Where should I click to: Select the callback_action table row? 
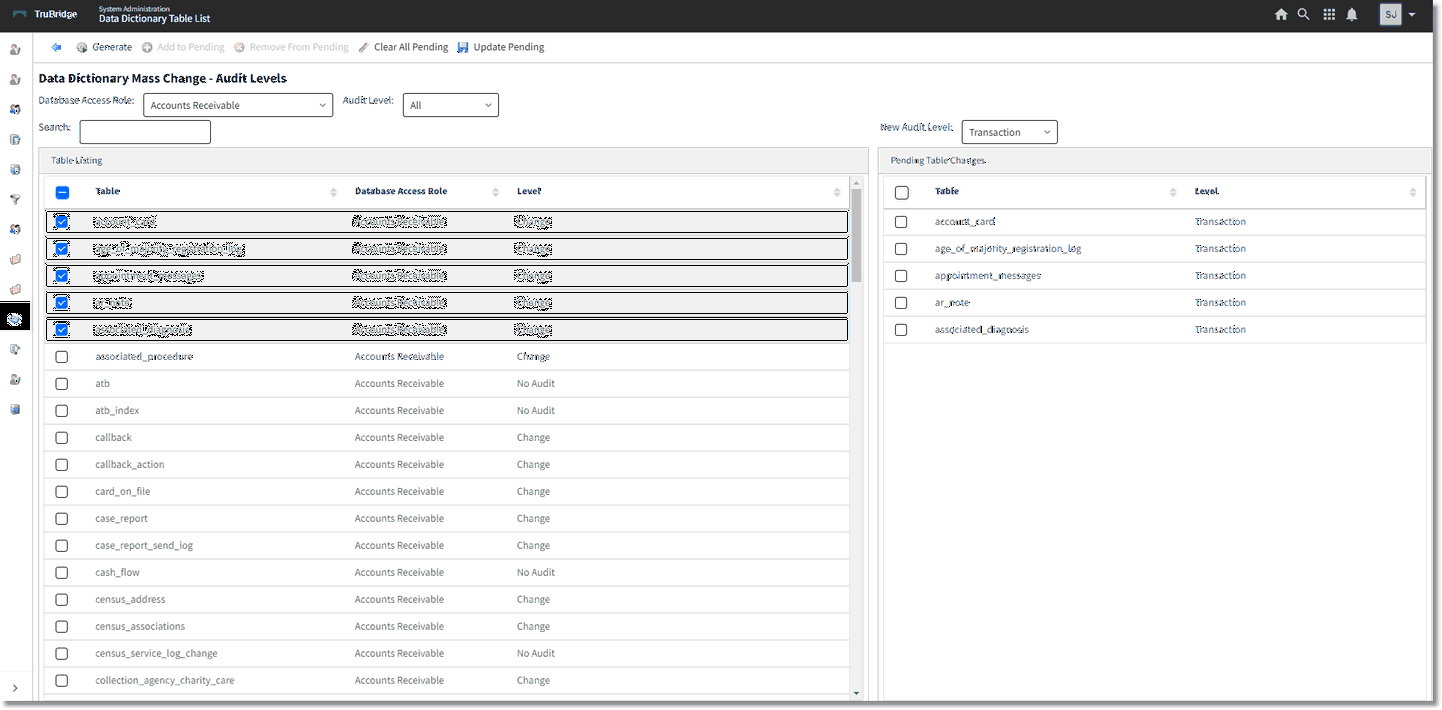pos(130,465)
